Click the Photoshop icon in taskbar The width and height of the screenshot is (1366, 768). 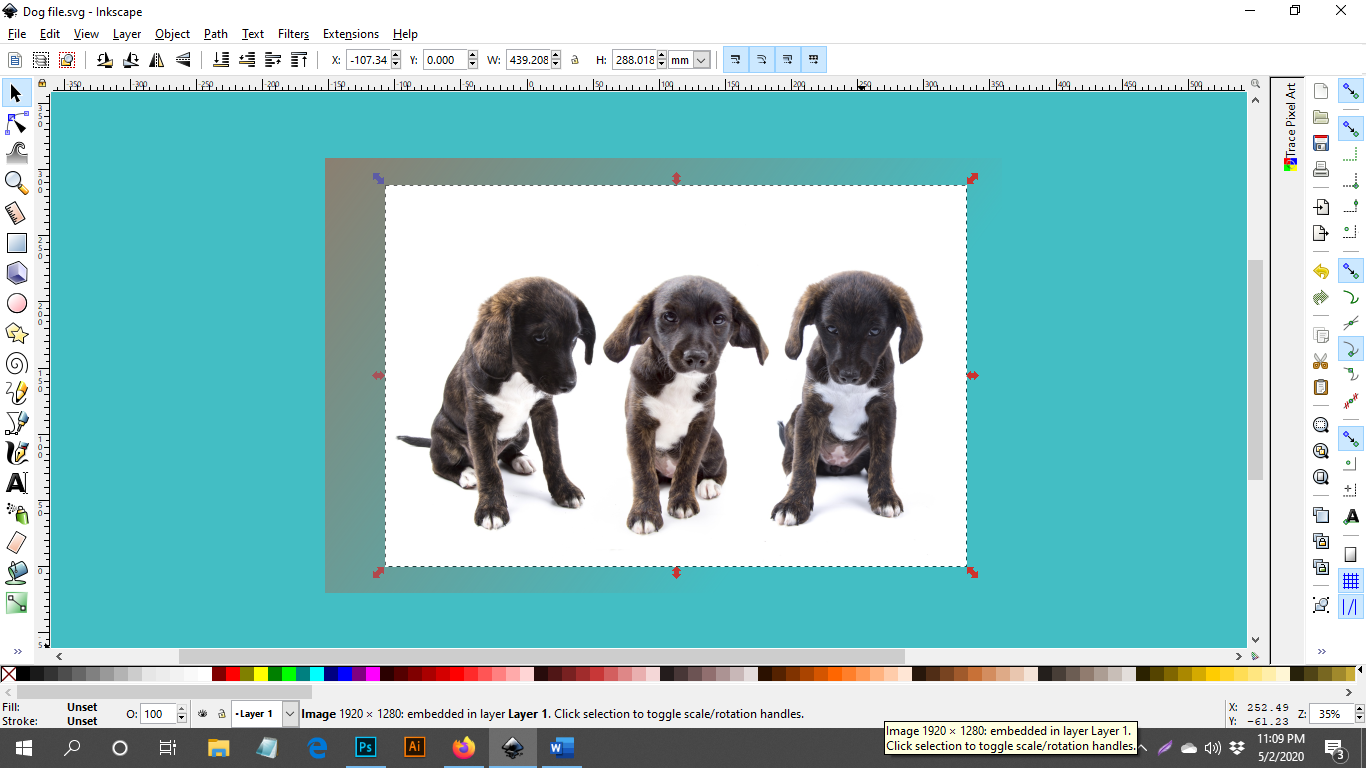366,747
